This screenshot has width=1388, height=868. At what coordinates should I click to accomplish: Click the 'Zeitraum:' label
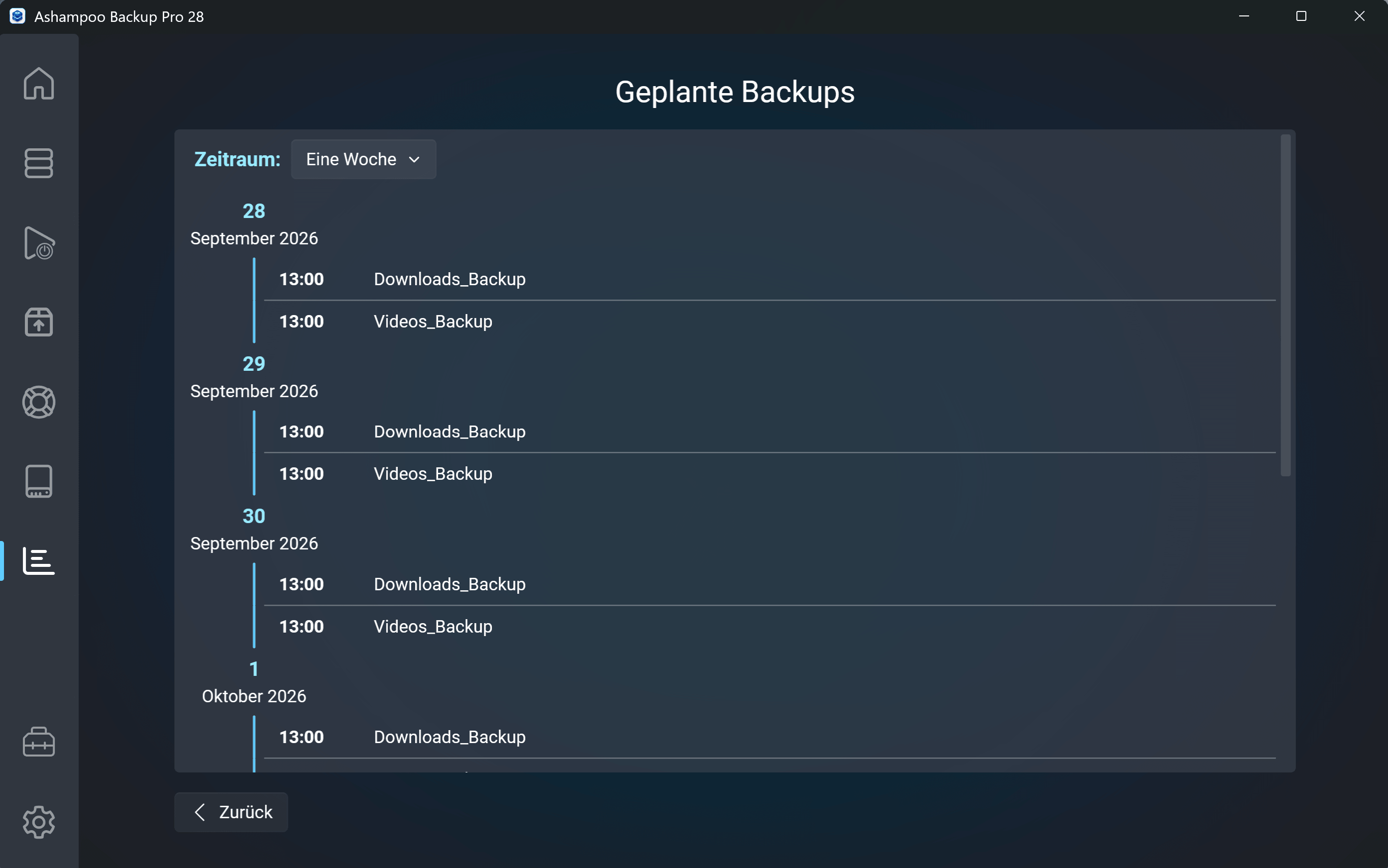coord(237,159)
